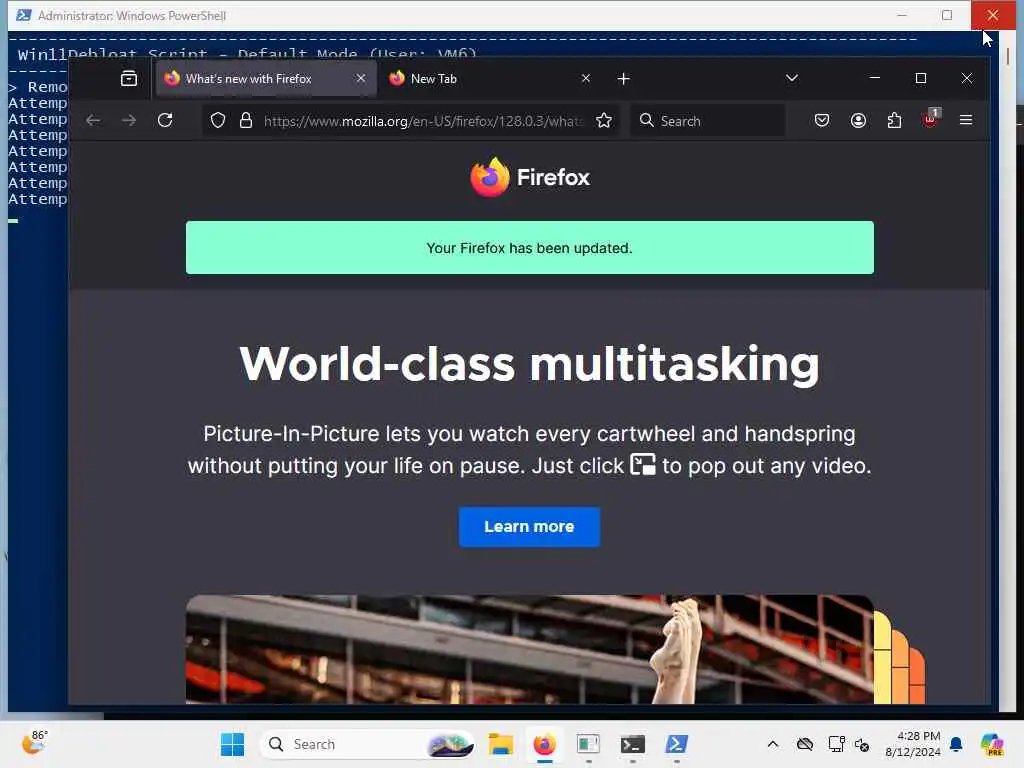
Task: View site security padlock information
Action: click(x=246, y=121)
